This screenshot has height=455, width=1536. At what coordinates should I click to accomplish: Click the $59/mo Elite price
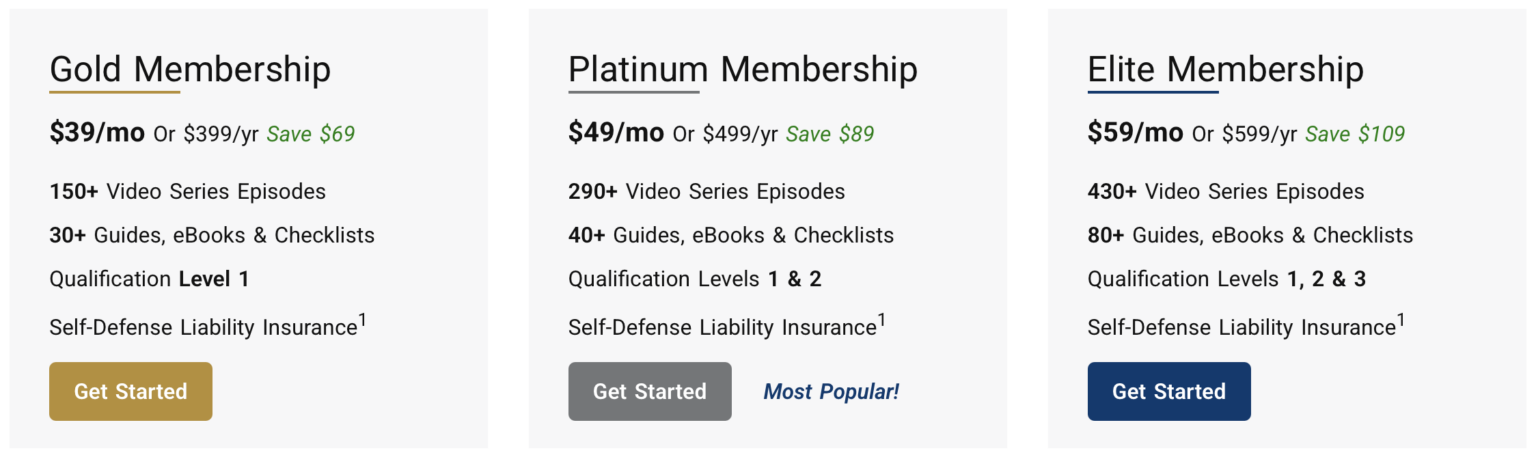point(1135,133)
